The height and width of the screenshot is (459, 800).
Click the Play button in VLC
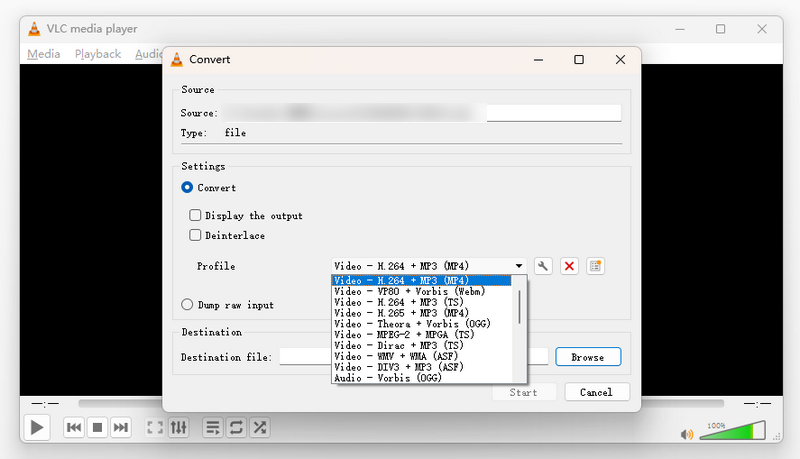click(x=37, y=427)
